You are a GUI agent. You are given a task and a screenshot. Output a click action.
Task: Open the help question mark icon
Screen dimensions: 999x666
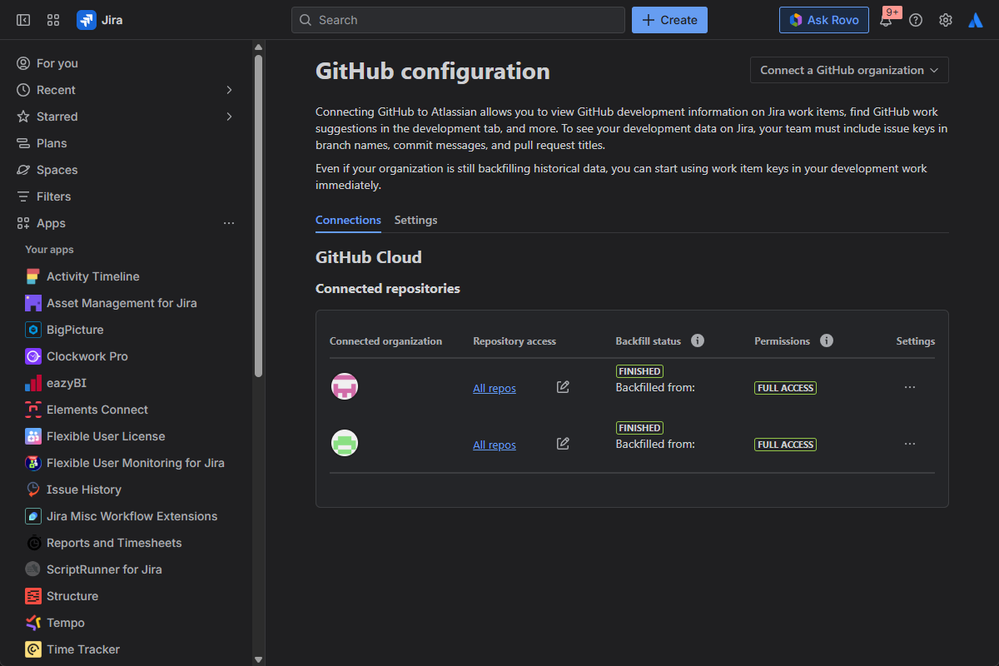tap(916, 20)
